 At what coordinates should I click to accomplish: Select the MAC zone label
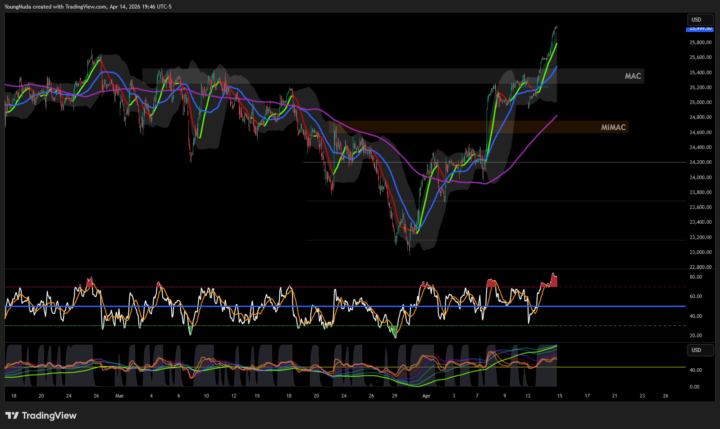tap(632, 76)
